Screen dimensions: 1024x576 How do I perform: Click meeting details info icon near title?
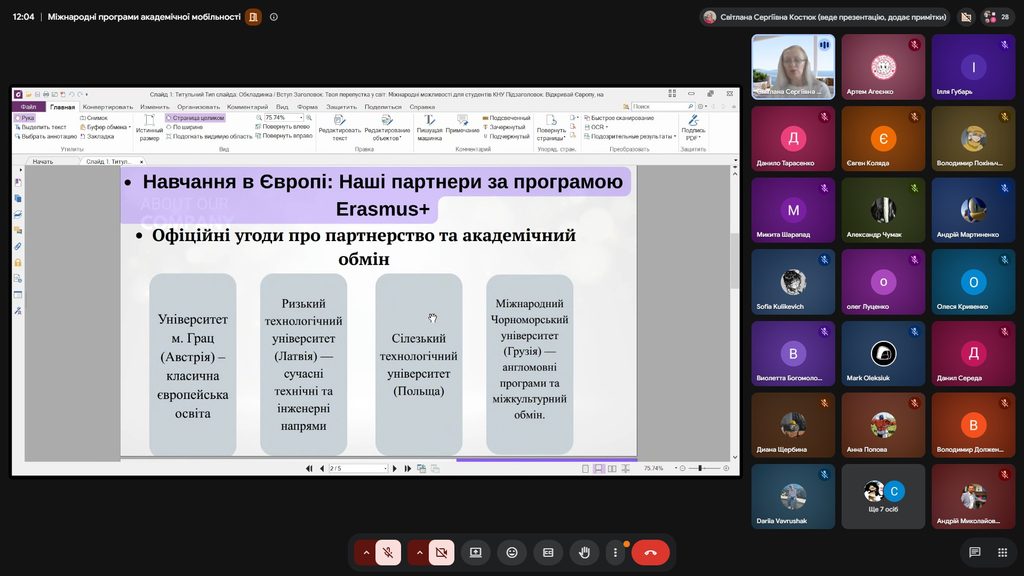(274, 17)
